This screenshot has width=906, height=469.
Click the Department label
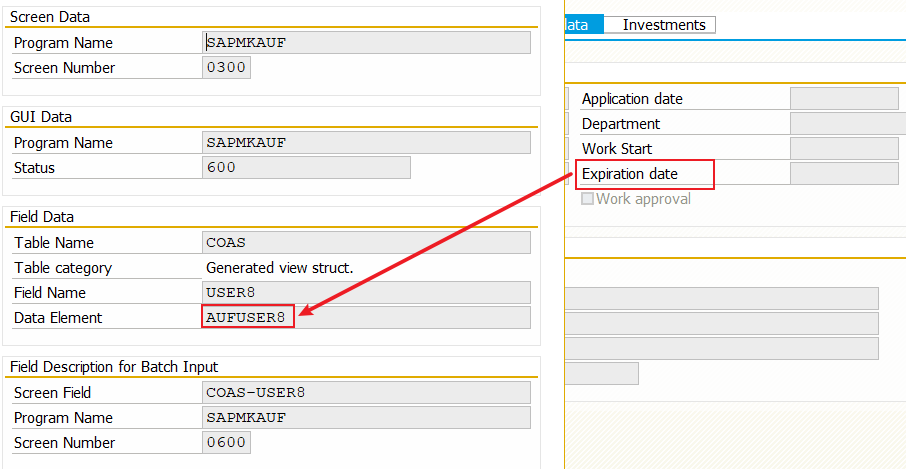(621, 124)
